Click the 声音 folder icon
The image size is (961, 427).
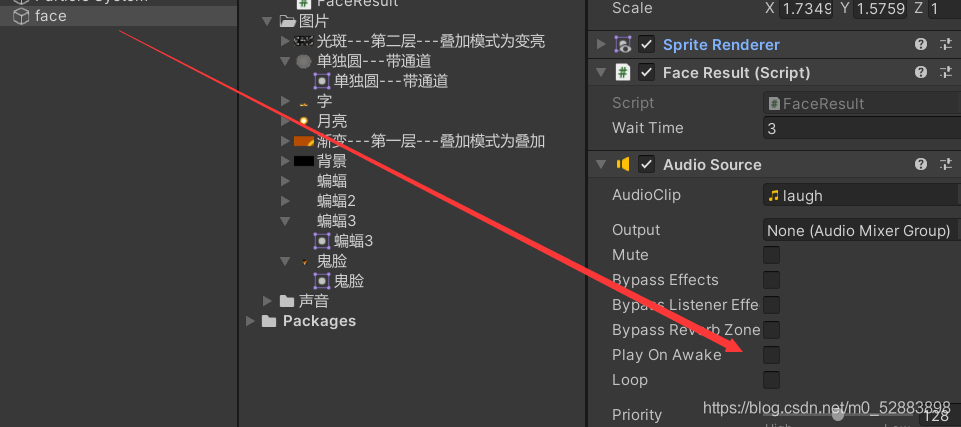[287, 301]
